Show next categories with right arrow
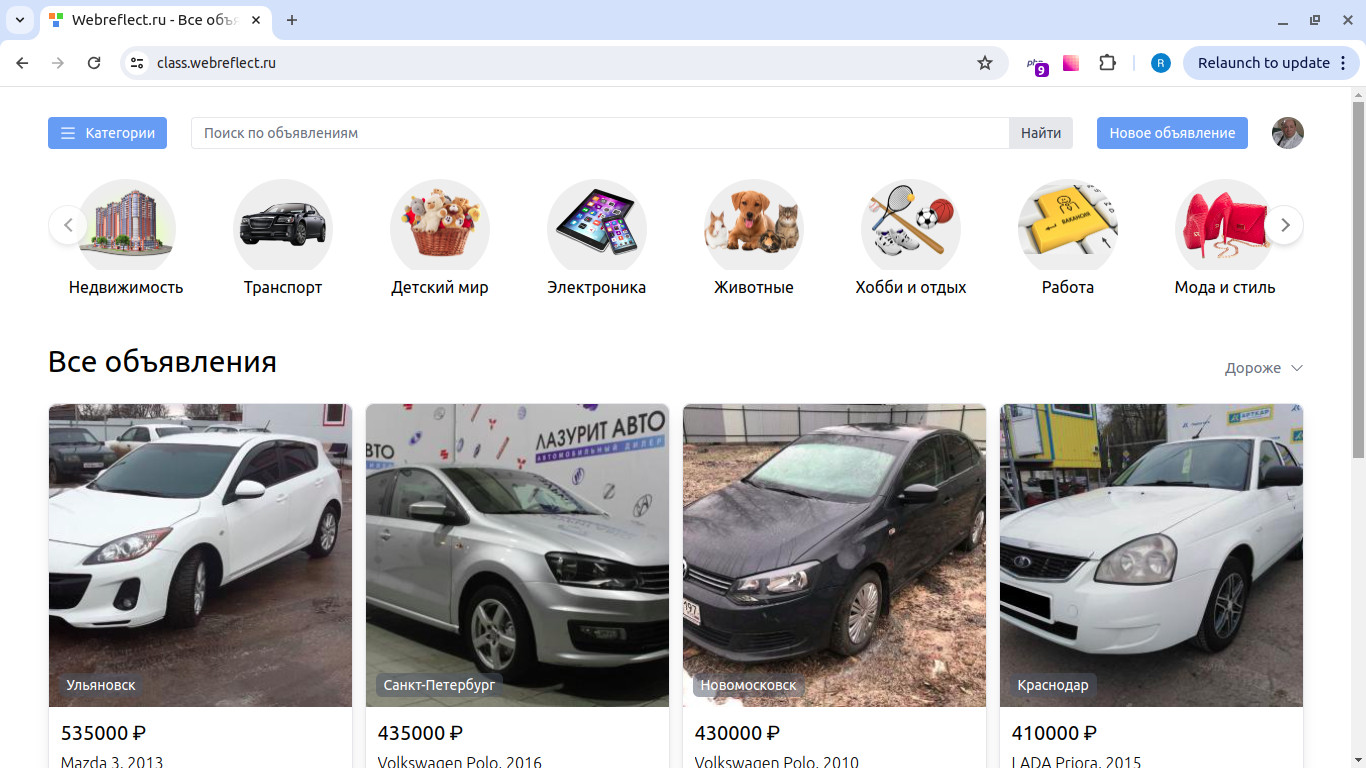Screen dimensions: 1366x768 [1285, 225]
